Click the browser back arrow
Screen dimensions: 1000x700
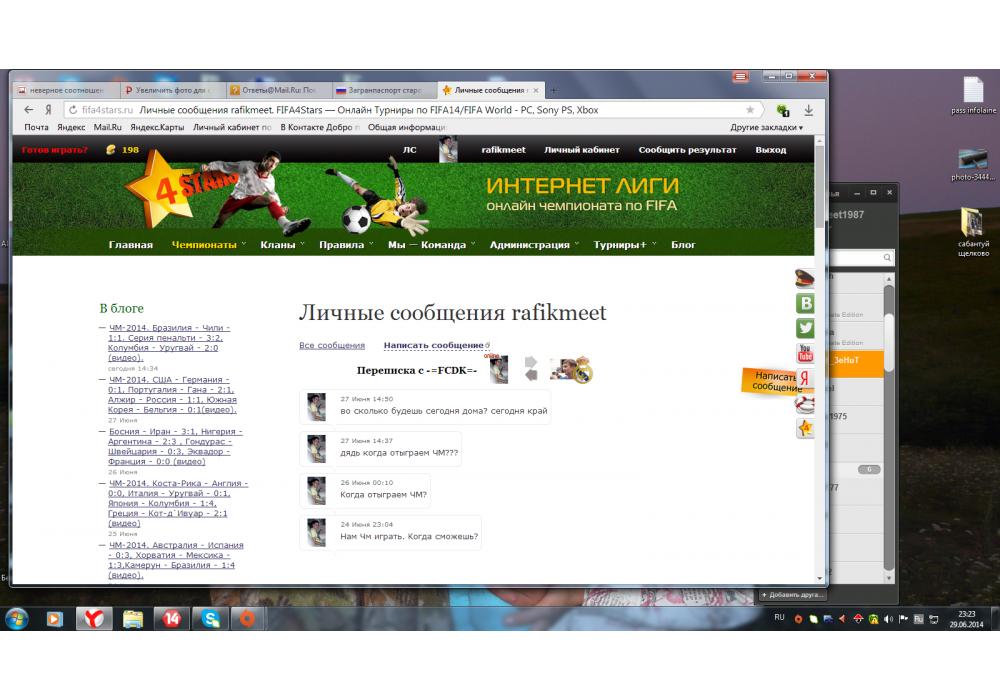[30, 110]
